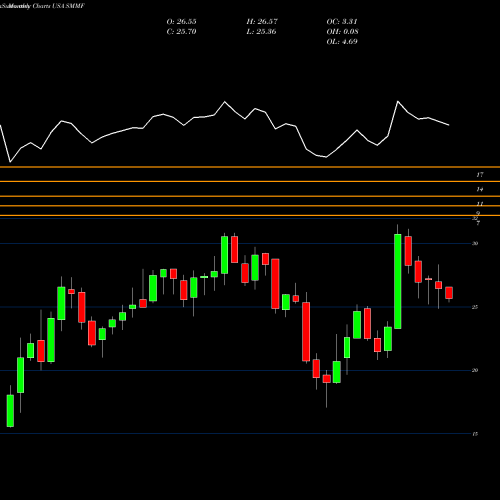The width and height of the screenshot is (500, 500).
Task: Click the "L: 25.36" low price value
Action: pos(261,32)
